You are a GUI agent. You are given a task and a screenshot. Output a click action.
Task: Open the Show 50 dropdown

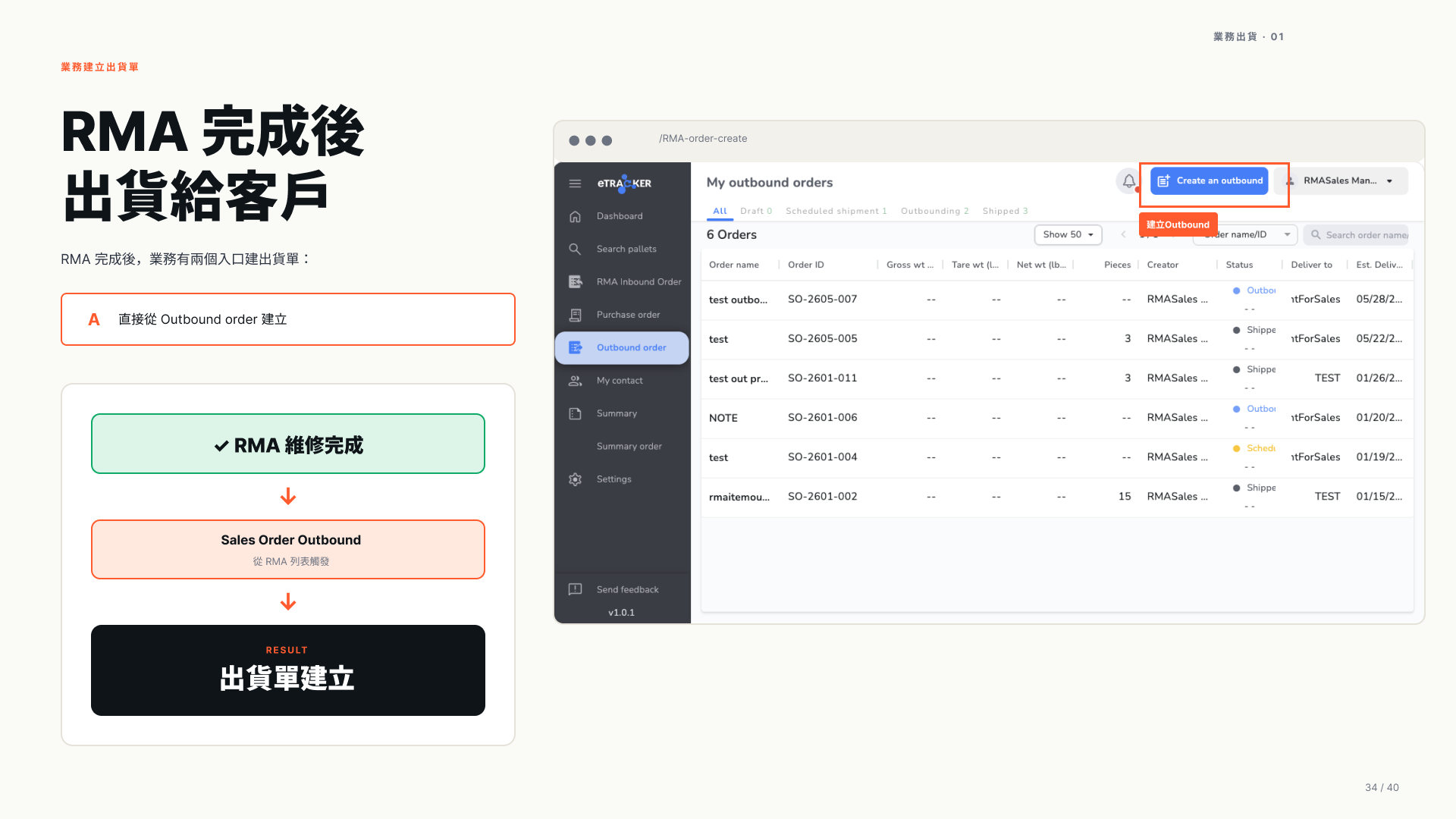pos(1068,235)
